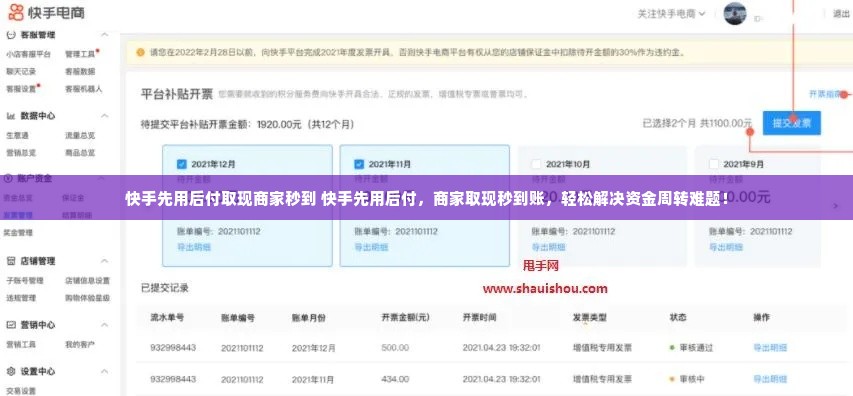The width and height of the screenshot is (853, 396).
Task: Click 导出明细 in the 审核中 row
Action: (x=770, y=379)
